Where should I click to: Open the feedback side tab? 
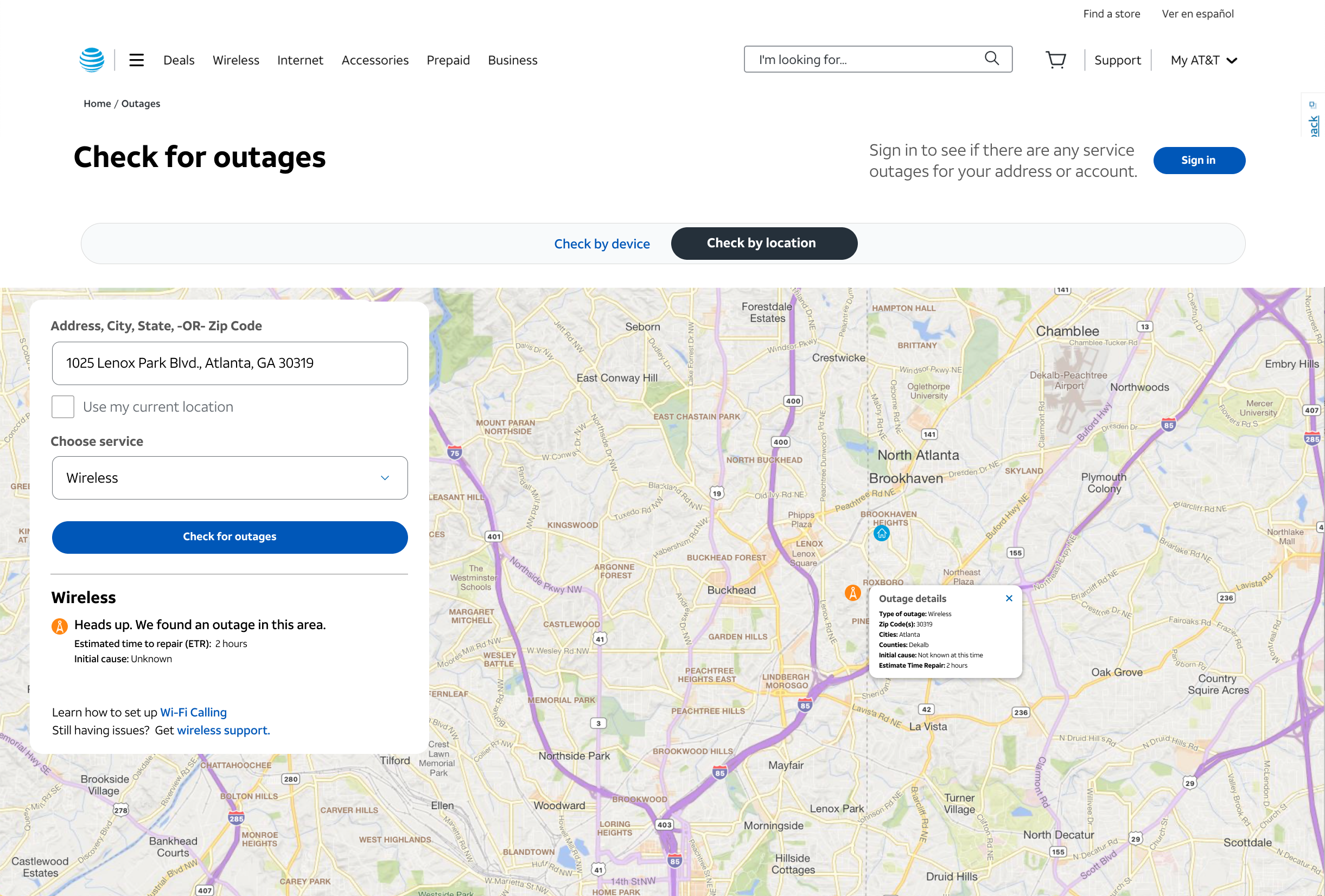pyautogui.click(x=1313, y=115)
